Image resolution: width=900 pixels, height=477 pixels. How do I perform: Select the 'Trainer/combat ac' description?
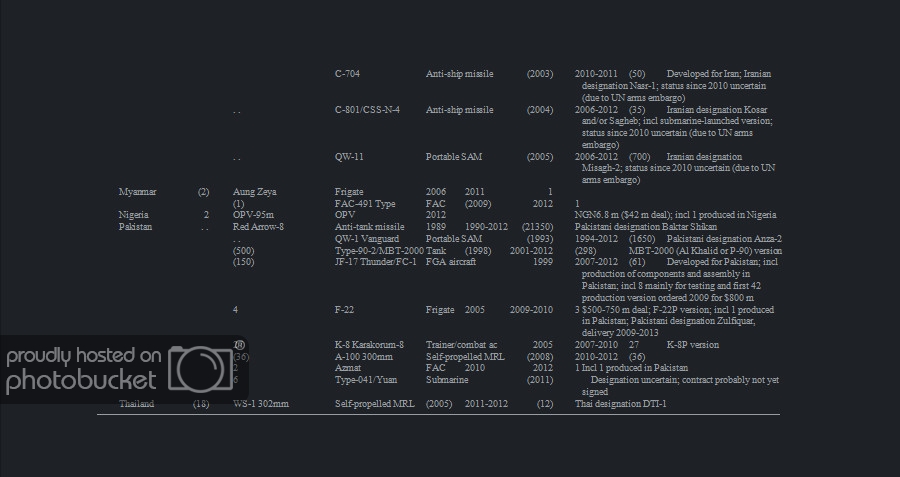(461, 345)
